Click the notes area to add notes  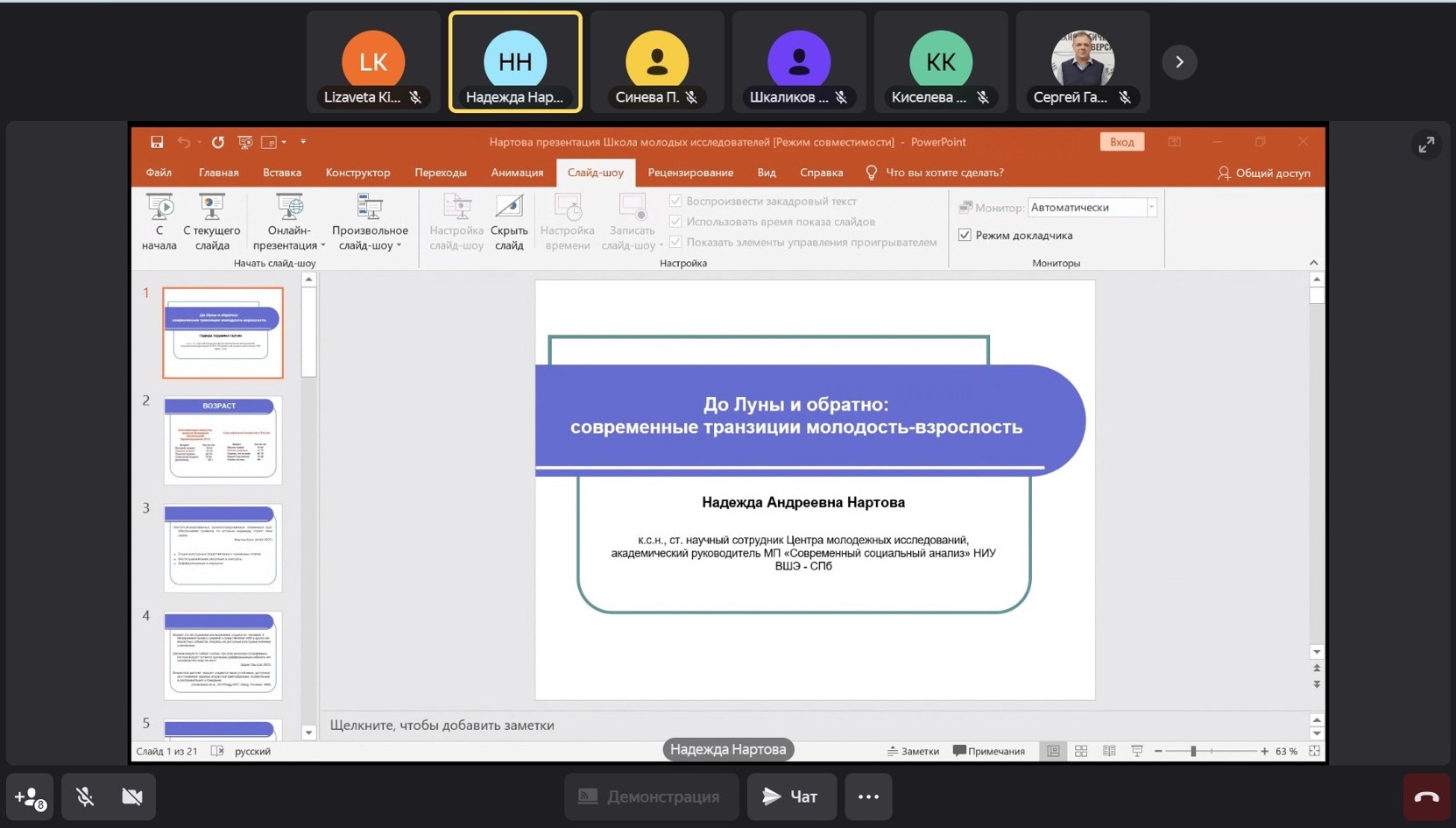coord(815,725)
